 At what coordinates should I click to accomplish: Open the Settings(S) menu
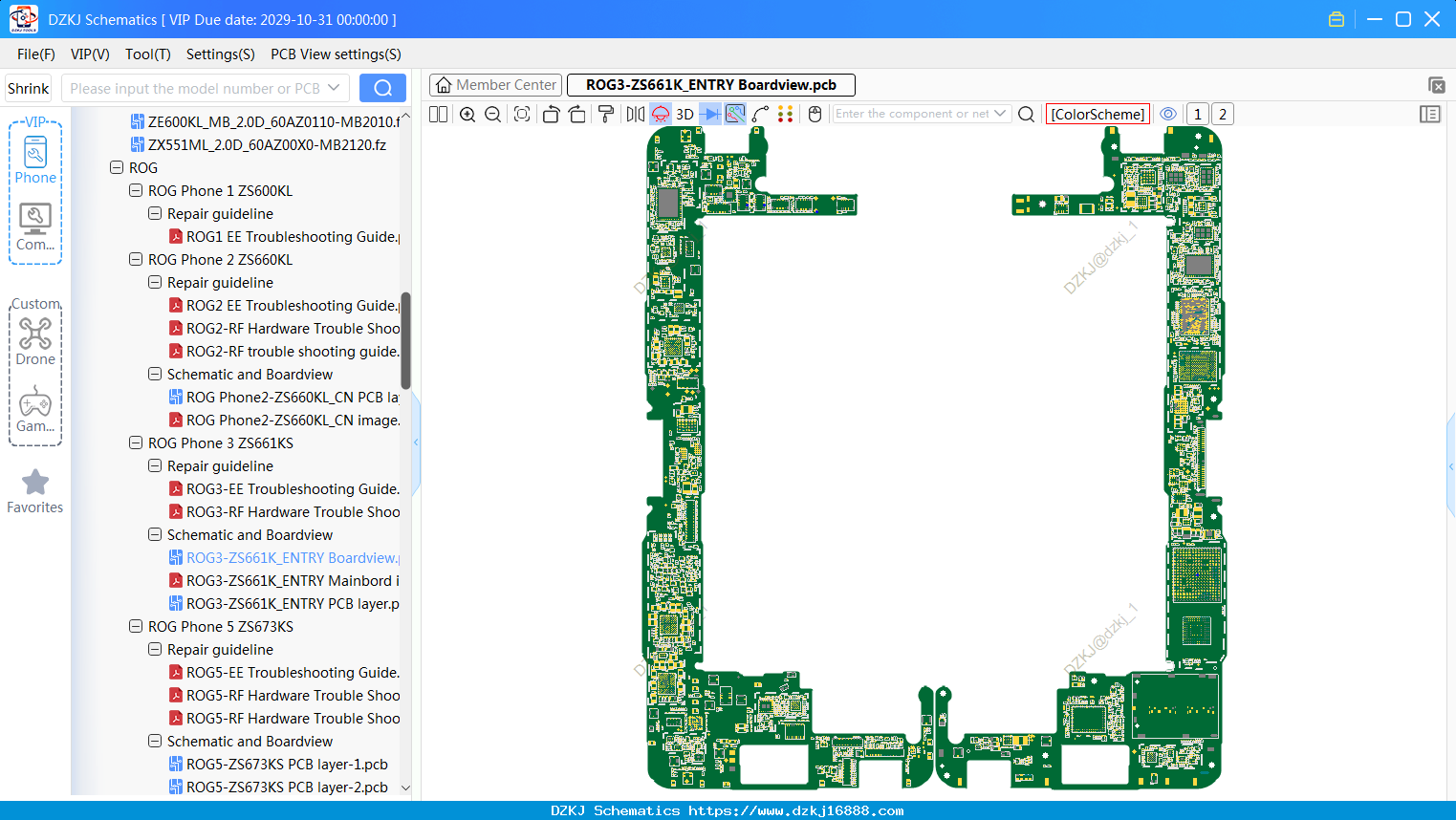(x=221, y=54)
